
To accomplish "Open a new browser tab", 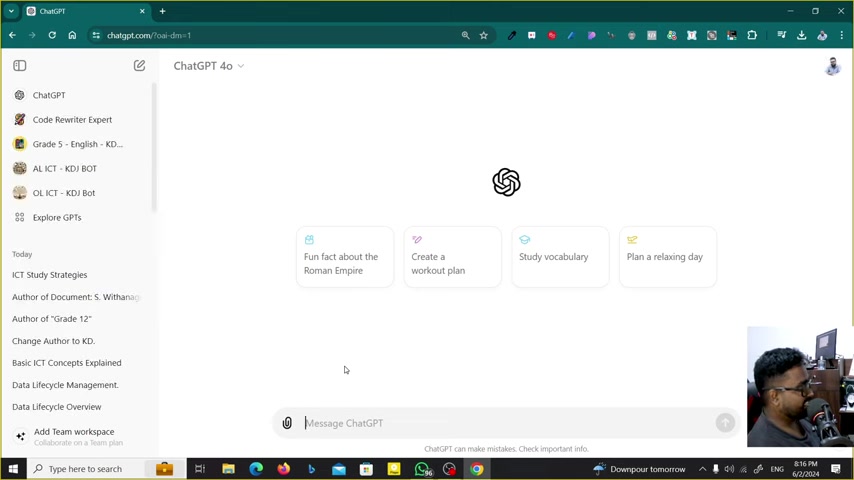I will pyautogui.click(x=162, y=11).
